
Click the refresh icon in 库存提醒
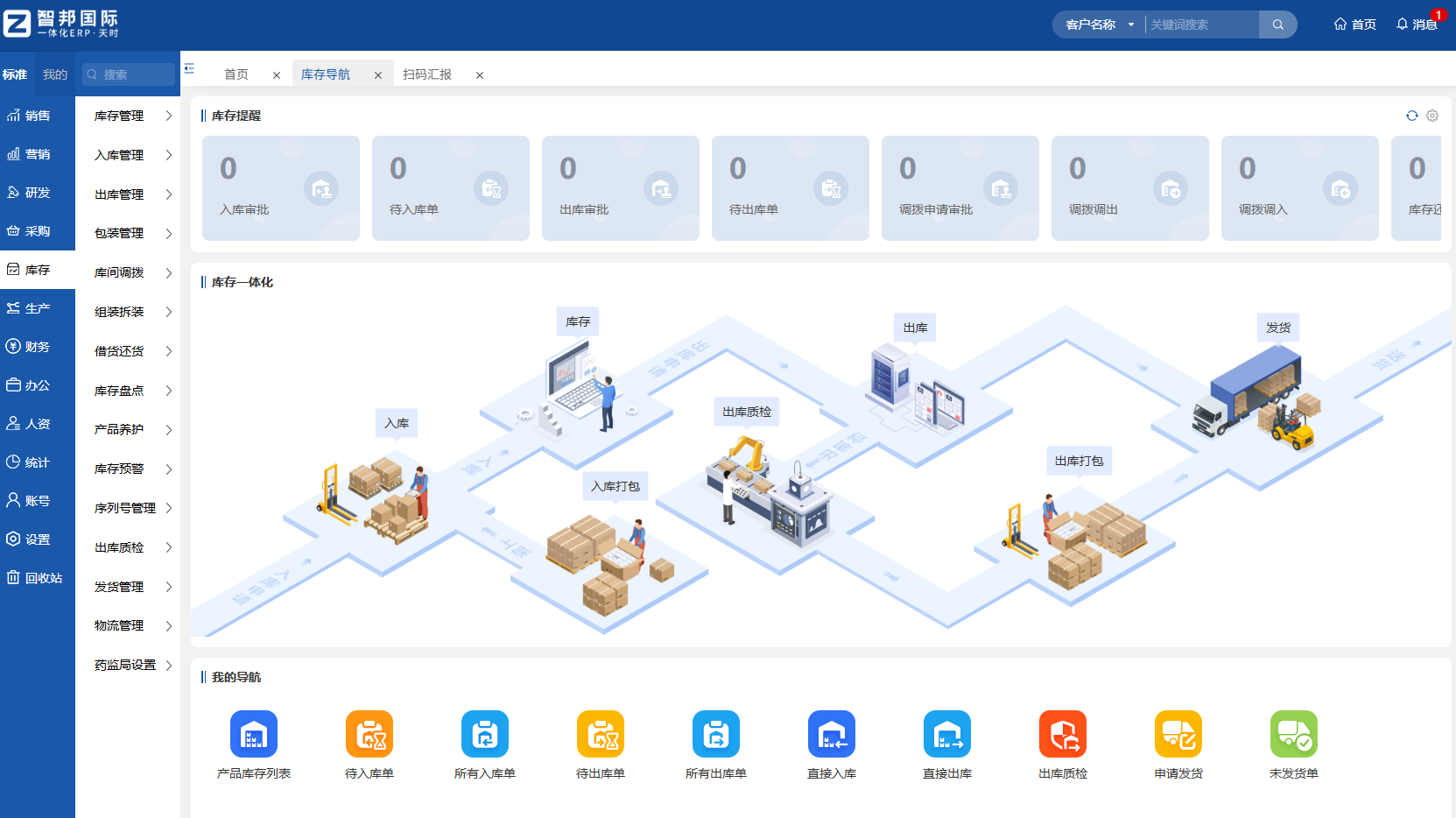click(x=1411, y=116)
